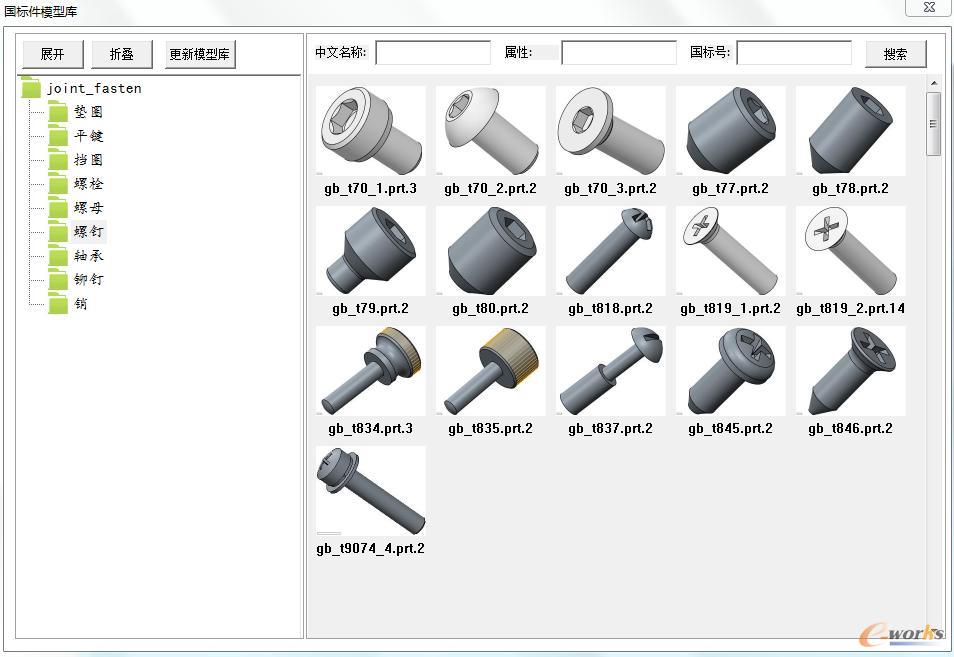This screenshot has width=954, height=657.
Task: Open the gb_t70_1.prt.3 screw model thumbnail
Action: tap(370, 131)
